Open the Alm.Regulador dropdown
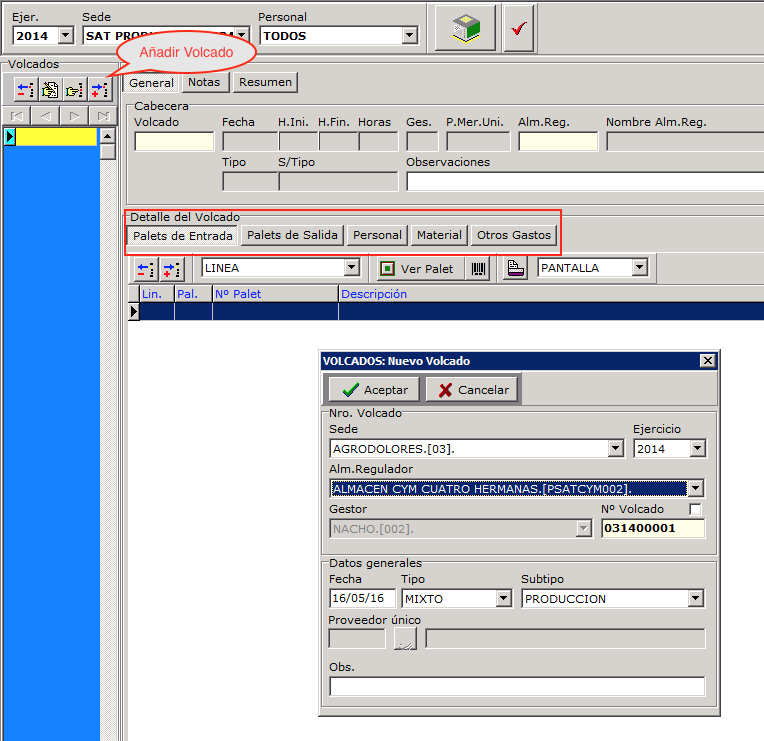 point(696,488)
